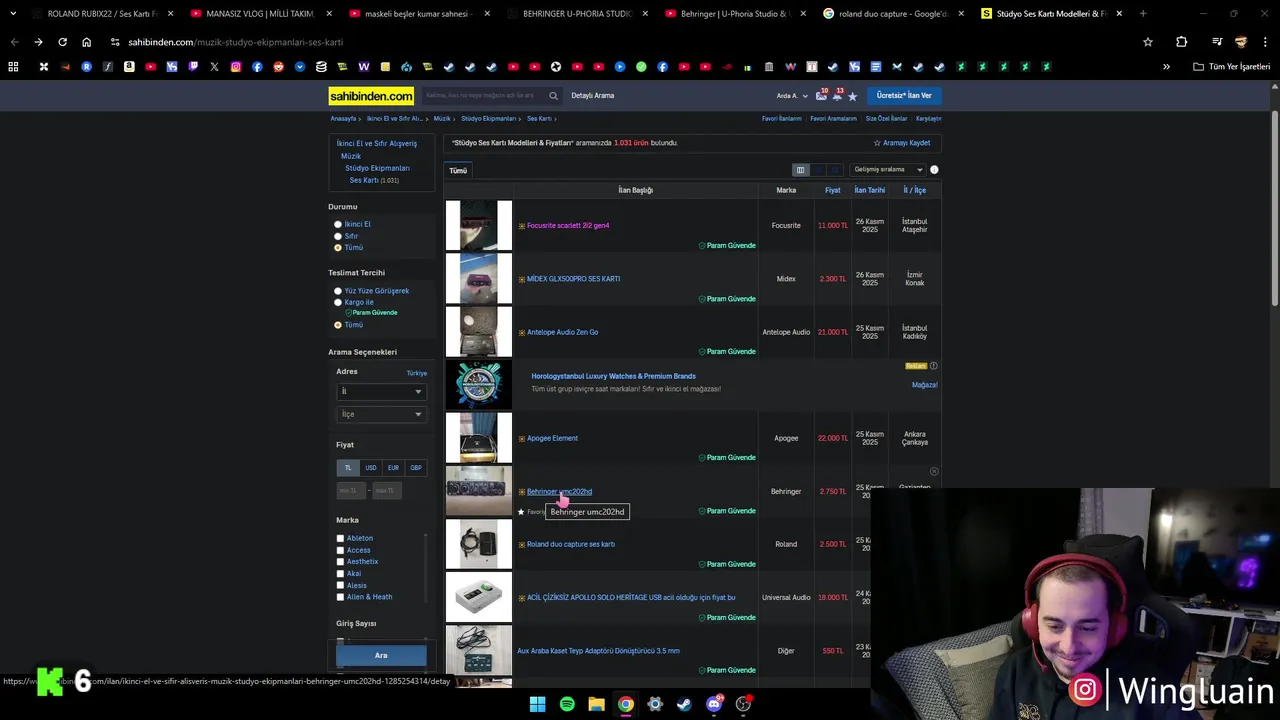Select Kargo ile delivery option
The width and height of the screenshot is (1280, 720).
(338, 302)
